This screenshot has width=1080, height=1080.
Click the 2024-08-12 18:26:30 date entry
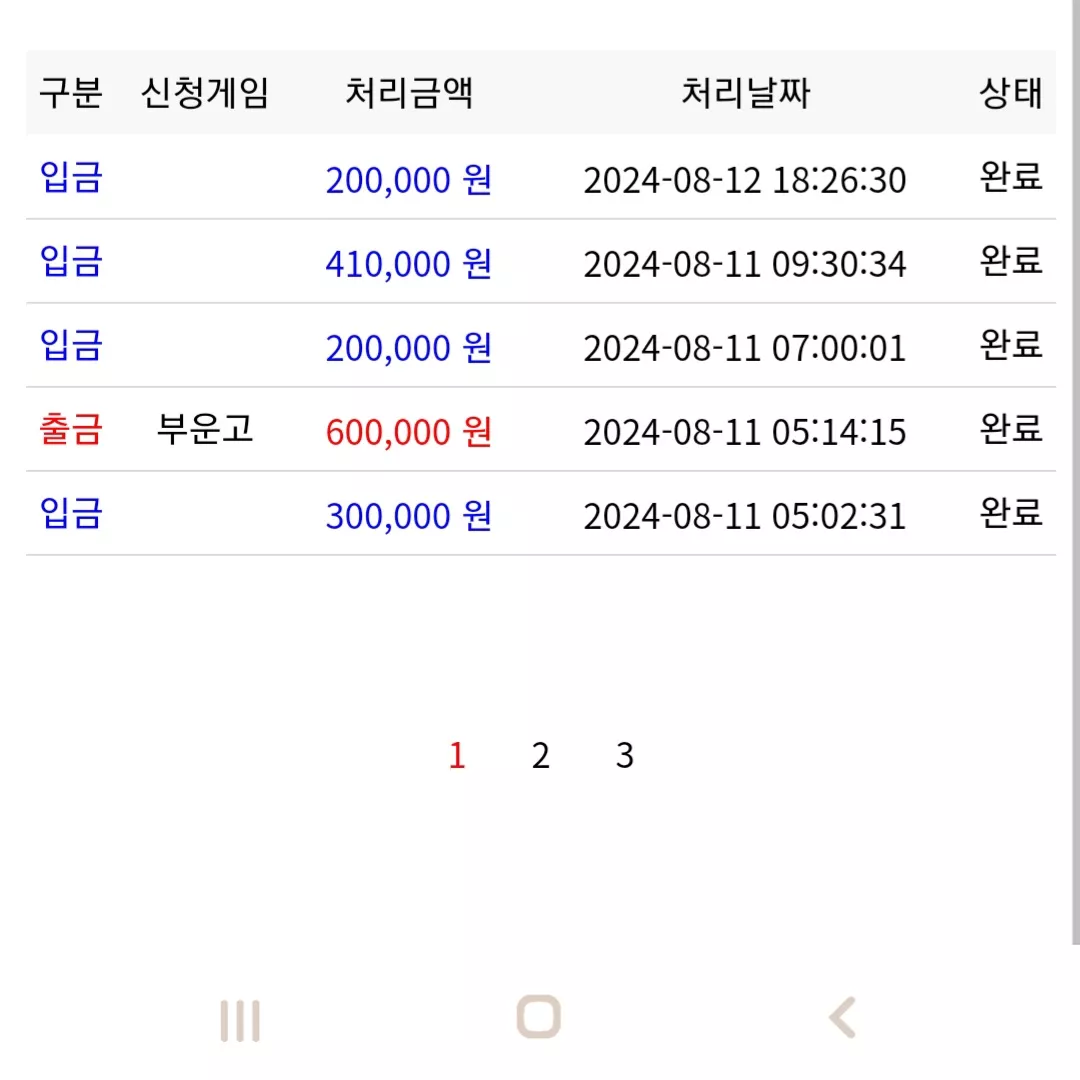745,180
